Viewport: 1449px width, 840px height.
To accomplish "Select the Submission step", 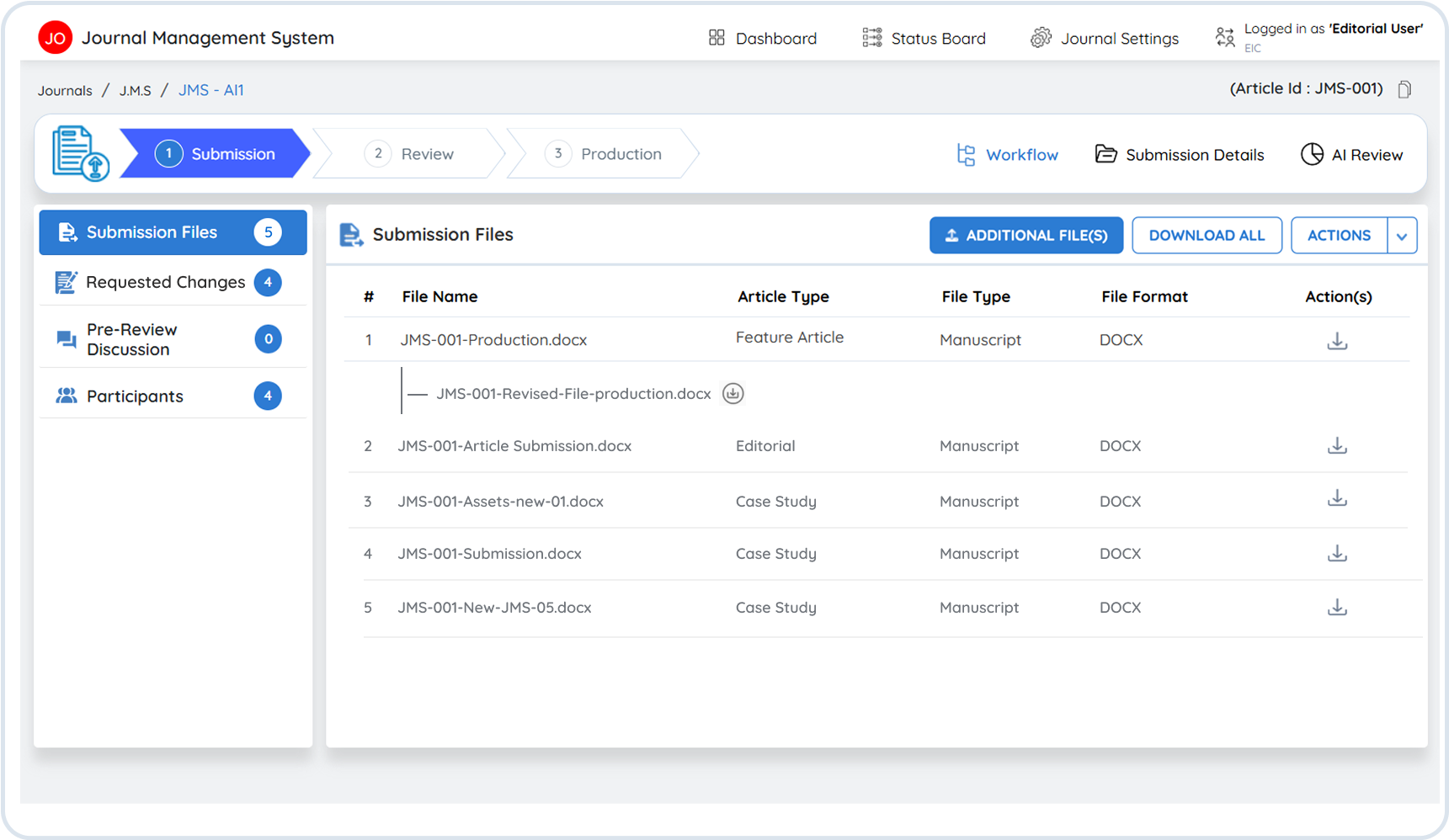I will (216, 154).
